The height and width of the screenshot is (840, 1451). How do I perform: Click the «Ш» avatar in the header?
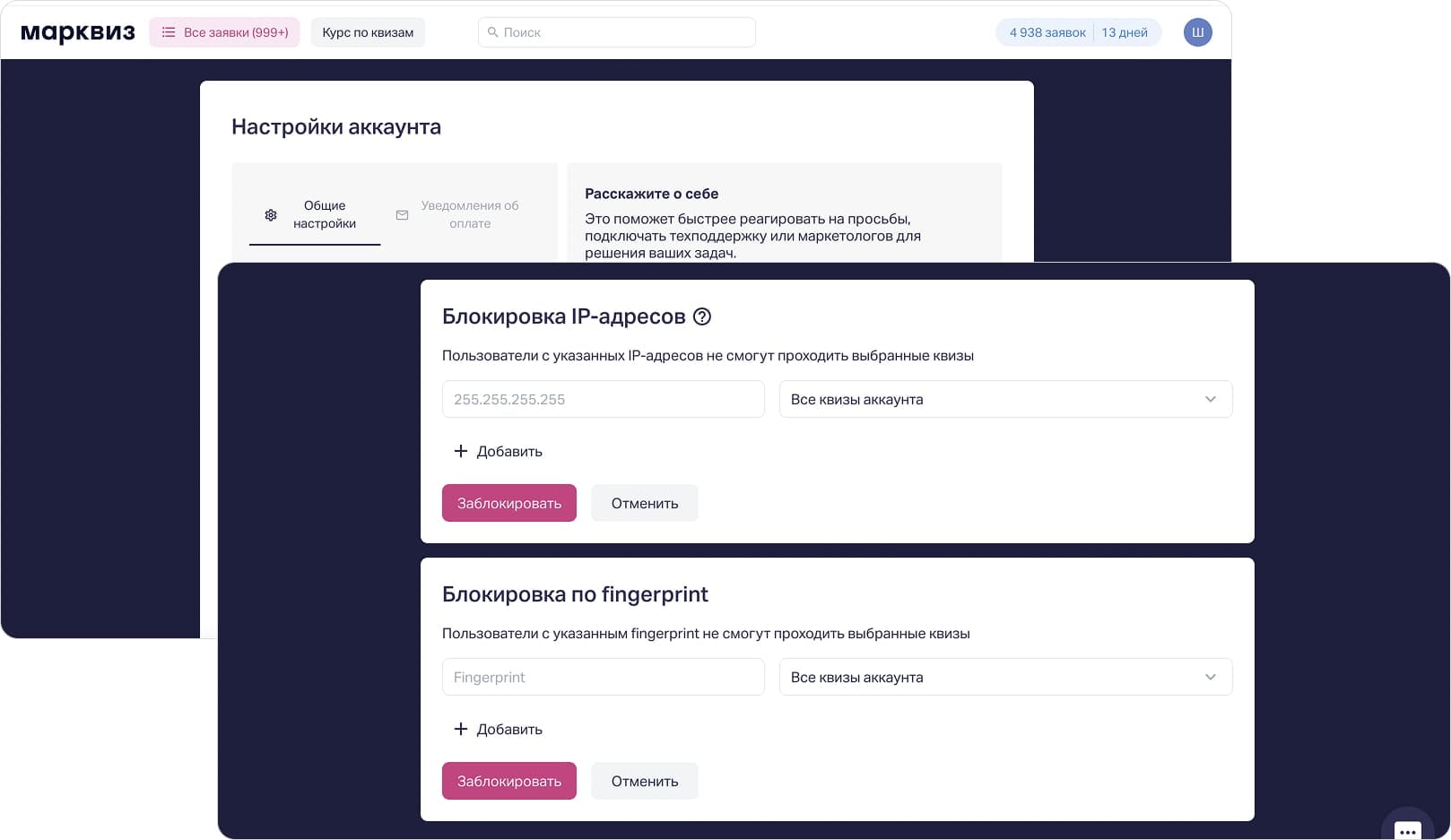1197,31
